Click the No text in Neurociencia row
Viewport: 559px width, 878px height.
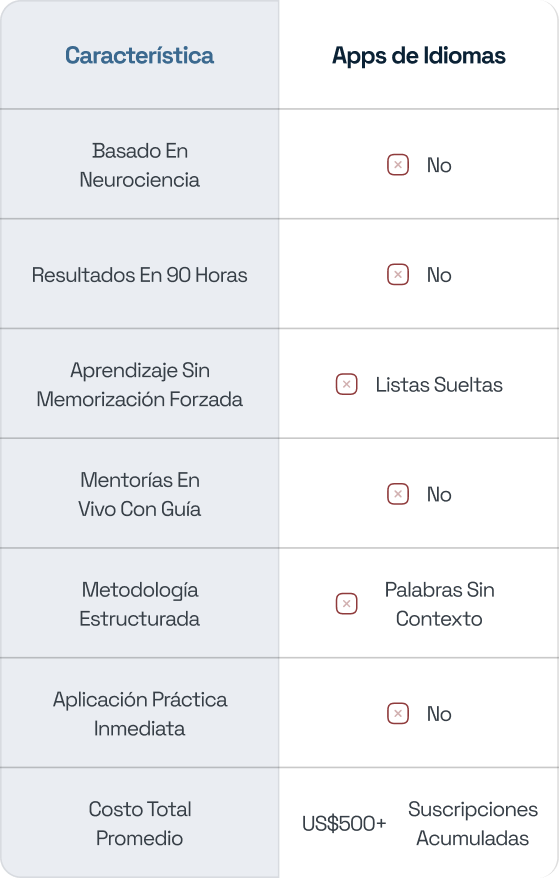[439, 165]
